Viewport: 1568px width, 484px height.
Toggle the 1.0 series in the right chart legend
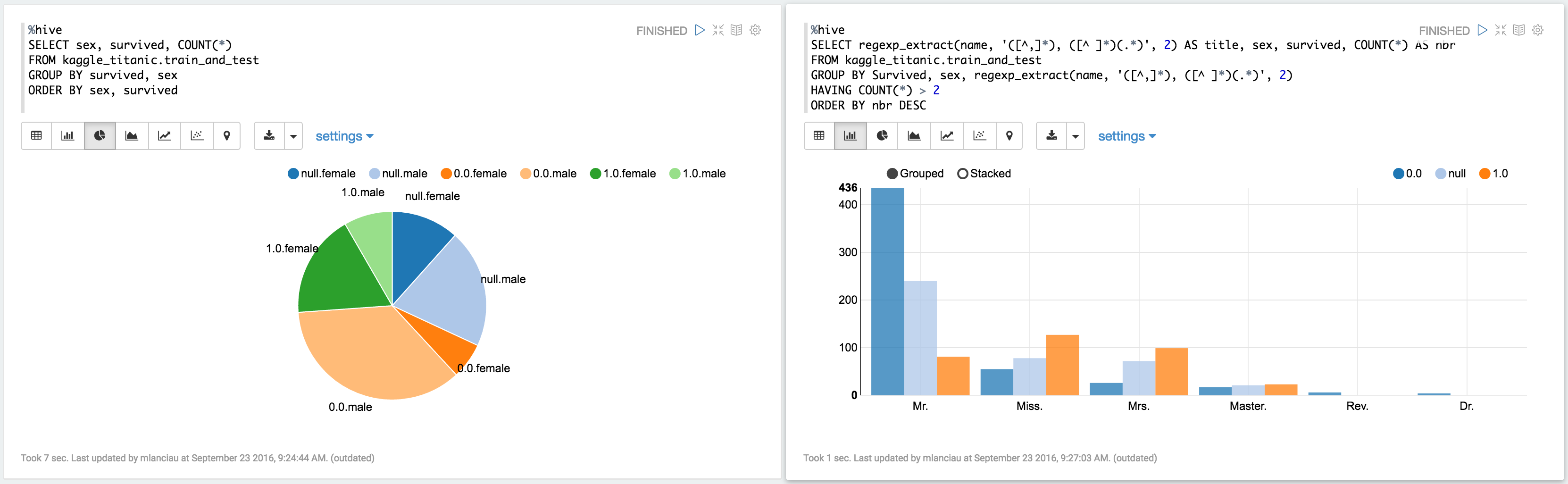tap(1497, 174)
